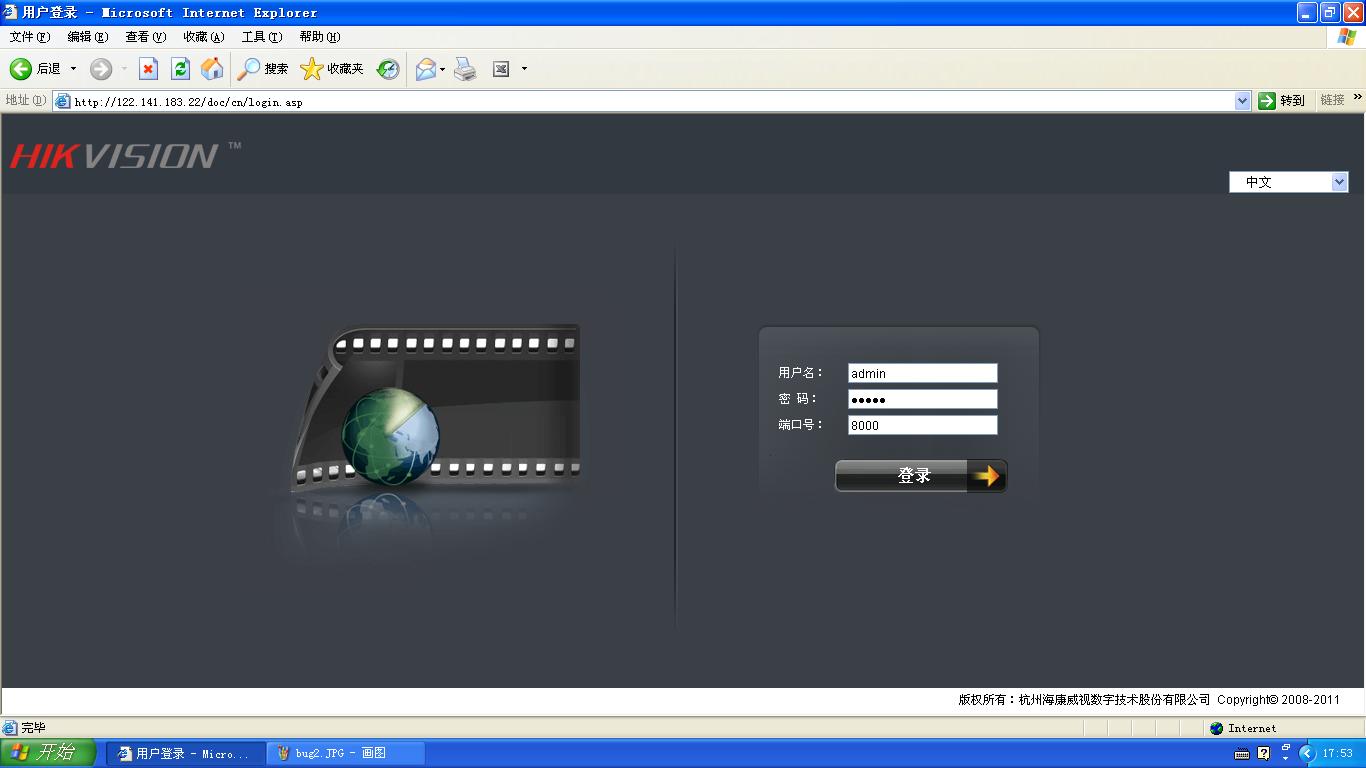Open the 收藏夹 favorites star button

pyautogui.click(x=332, y=69)
